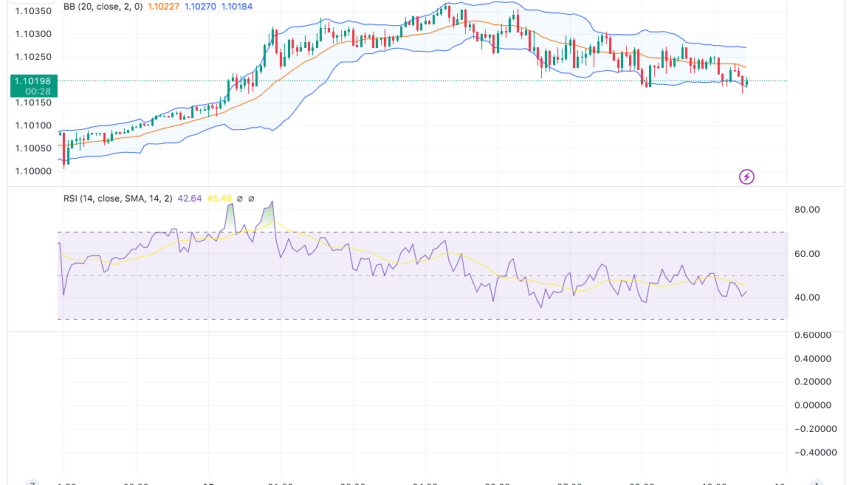Image resolution: width=852 pixels, height=485 pixels.
Task: Click the purple RSI value 42.64
Action: [x=190, y=199]
